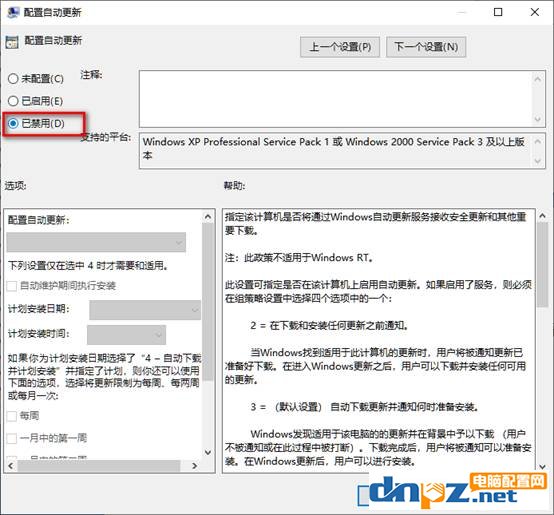Viewport: 554px width, 515px height.
Task: Tick the 每周 checkbox
Action: pyautogui.click(x=12, y=416)
